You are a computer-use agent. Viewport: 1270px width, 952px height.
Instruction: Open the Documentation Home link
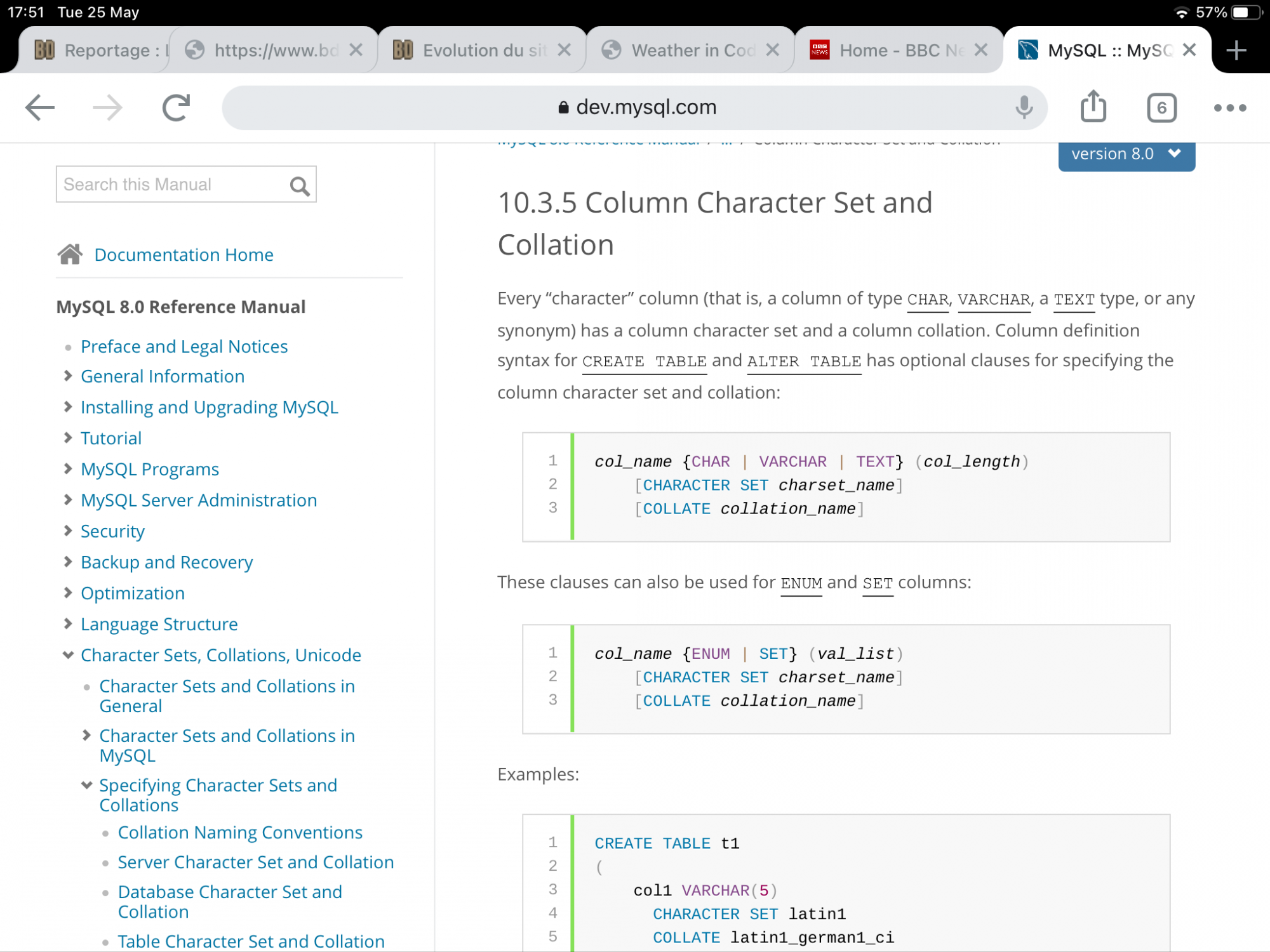point(184,255)
